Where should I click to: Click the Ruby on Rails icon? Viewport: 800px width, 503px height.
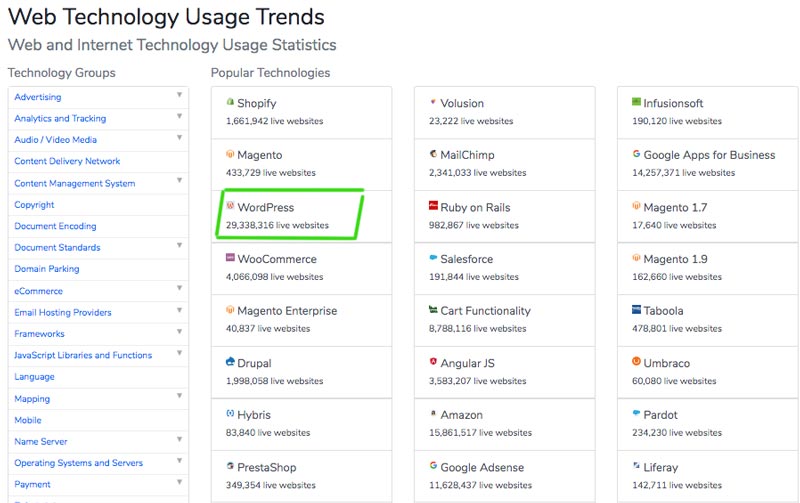click(433, 206)
